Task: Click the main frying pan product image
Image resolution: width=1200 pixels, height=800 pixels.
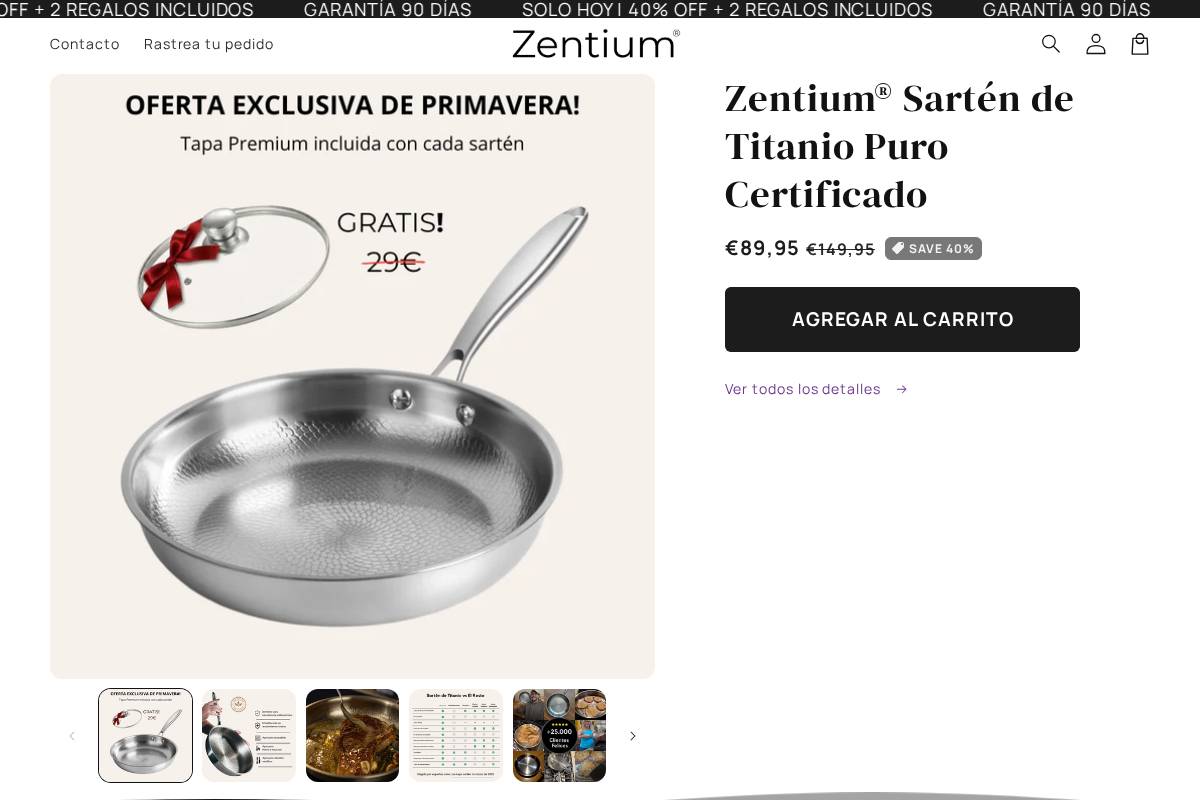Action: point(352,376)
